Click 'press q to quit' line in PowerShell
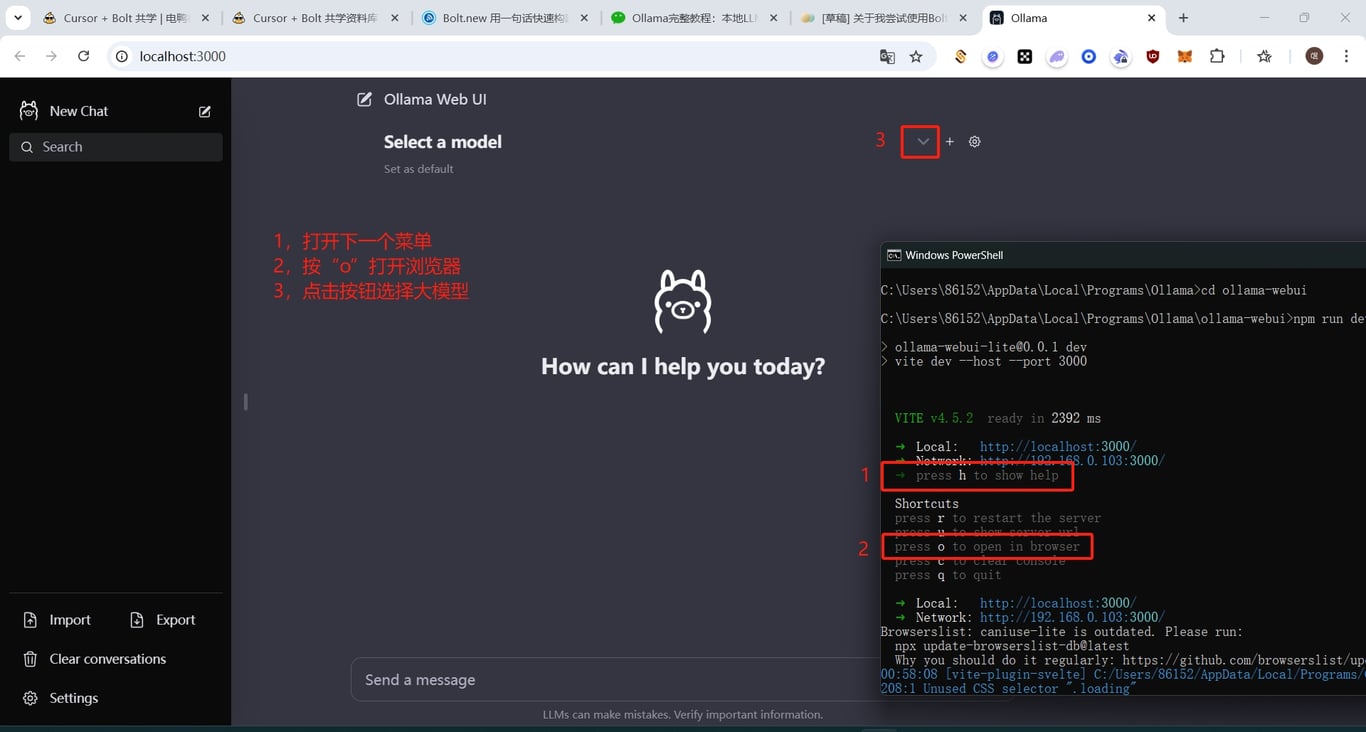This screenshot has height=732, width=1366. (x=948, y=575)
